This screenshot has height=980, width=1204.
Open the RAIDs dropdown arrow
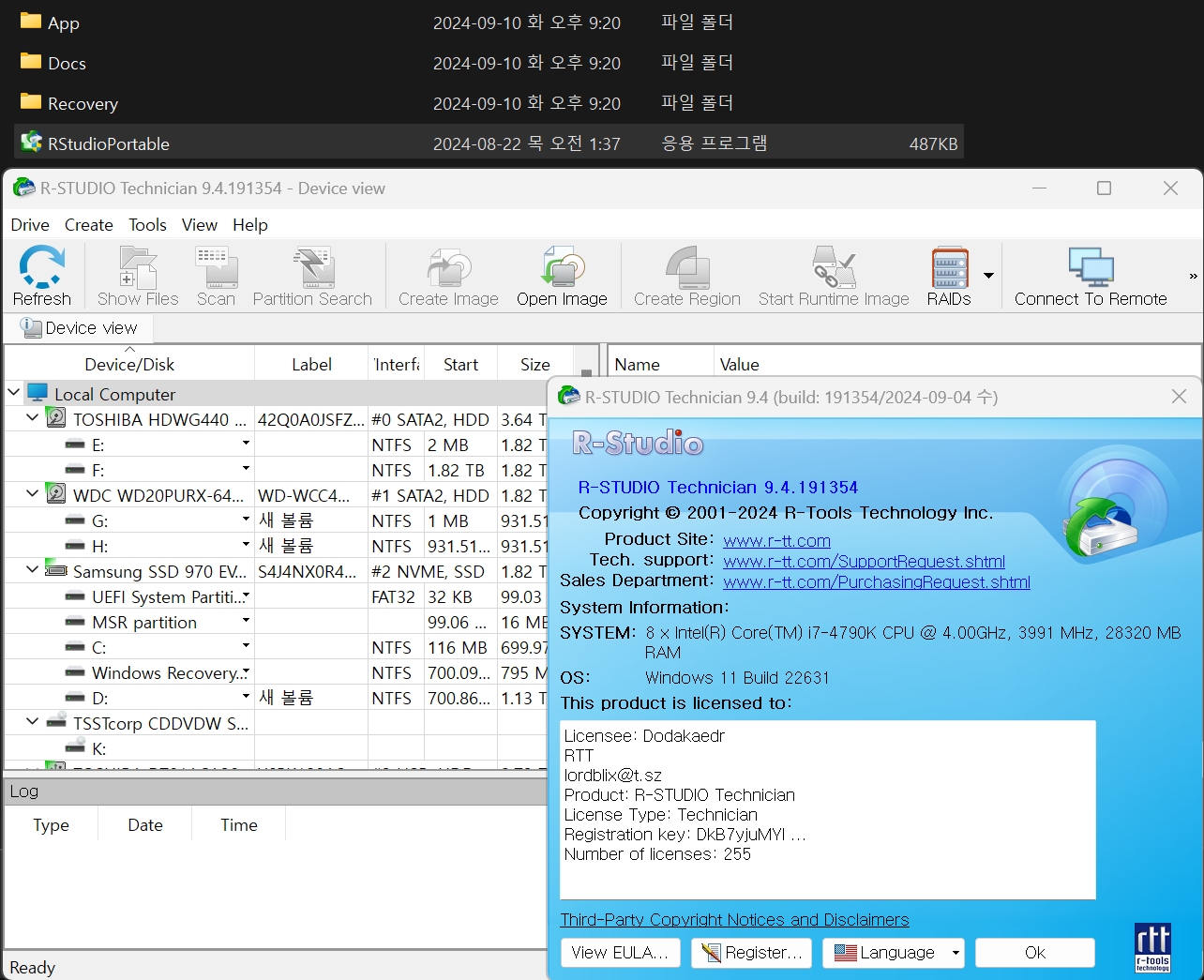coord(988,276)
